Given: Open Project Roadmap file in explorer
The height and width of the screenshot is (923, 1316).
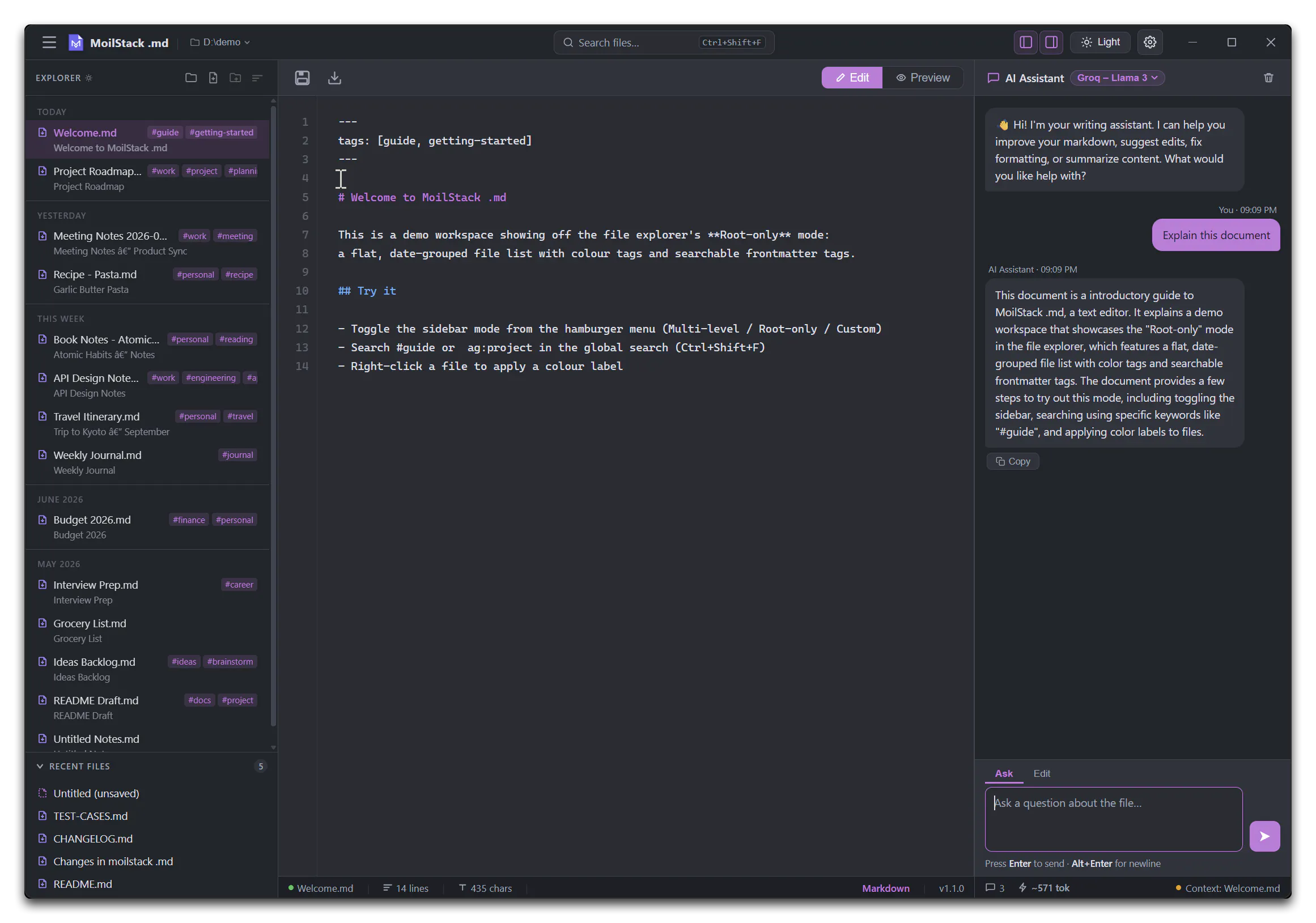Looking at the screenshot, I should pyautogui.click(x=147, y=178).
